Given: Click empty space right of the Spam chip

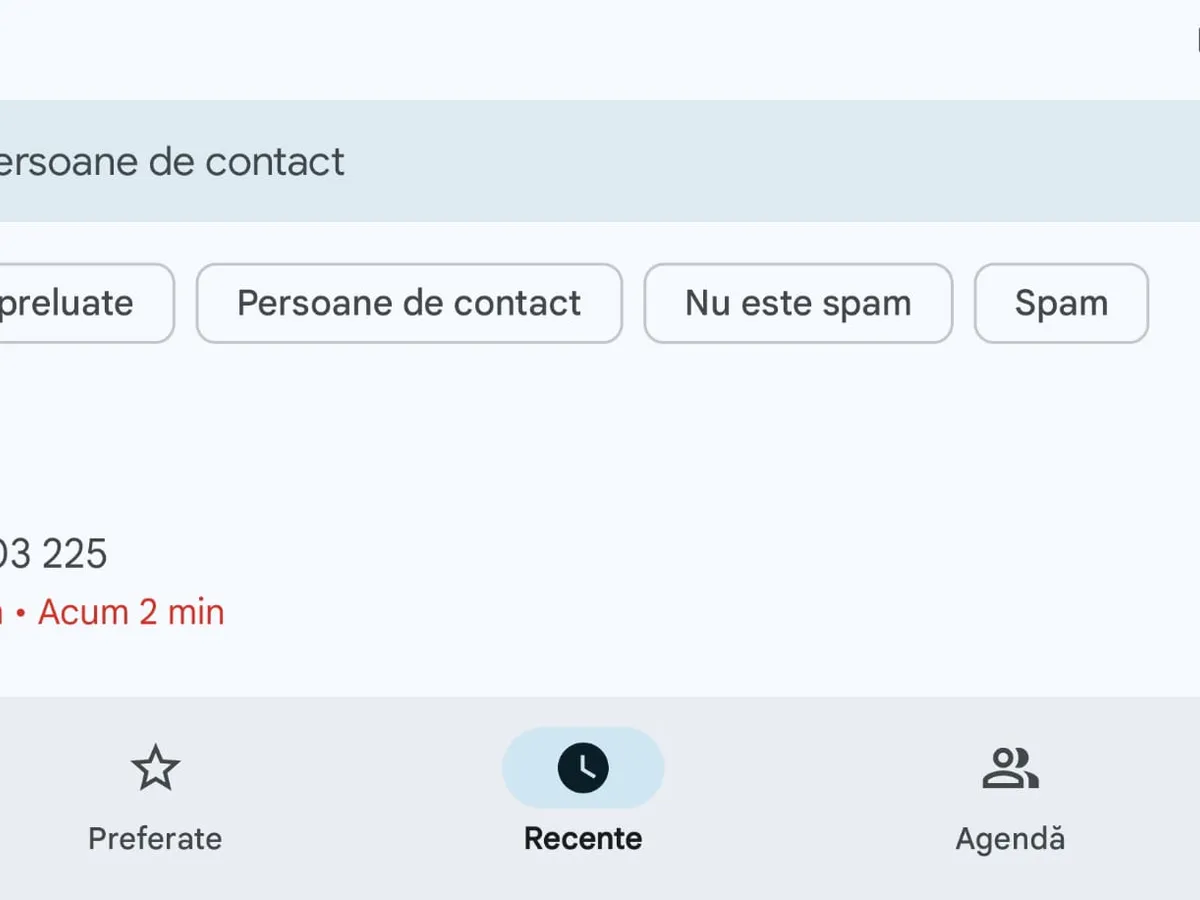Looking at the screenshot, I should click(1176, 303).
